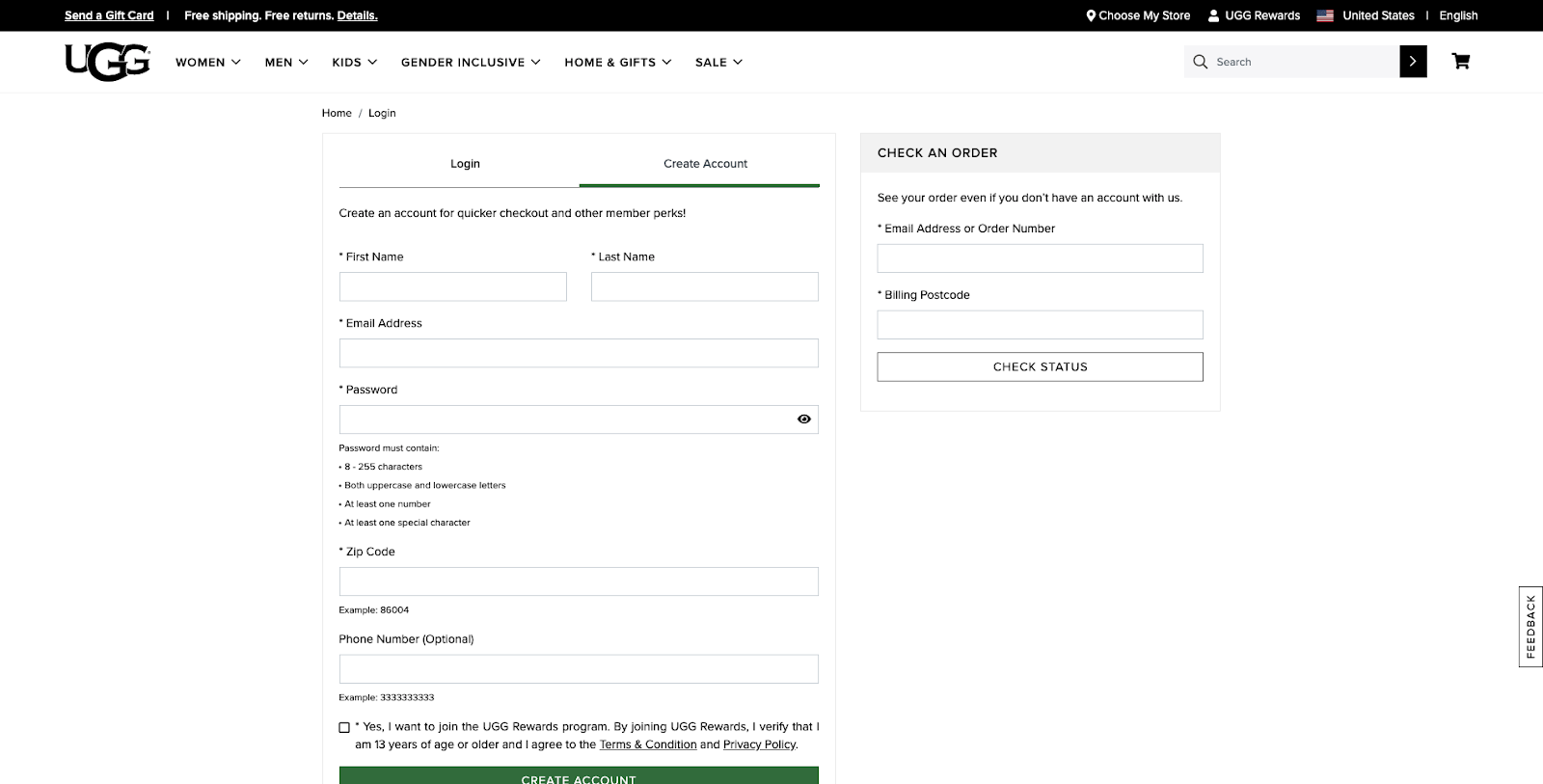Click the 'Example: 3333333333' hint text
This screenshot has height=784, width=1543.
pos(387,697)
